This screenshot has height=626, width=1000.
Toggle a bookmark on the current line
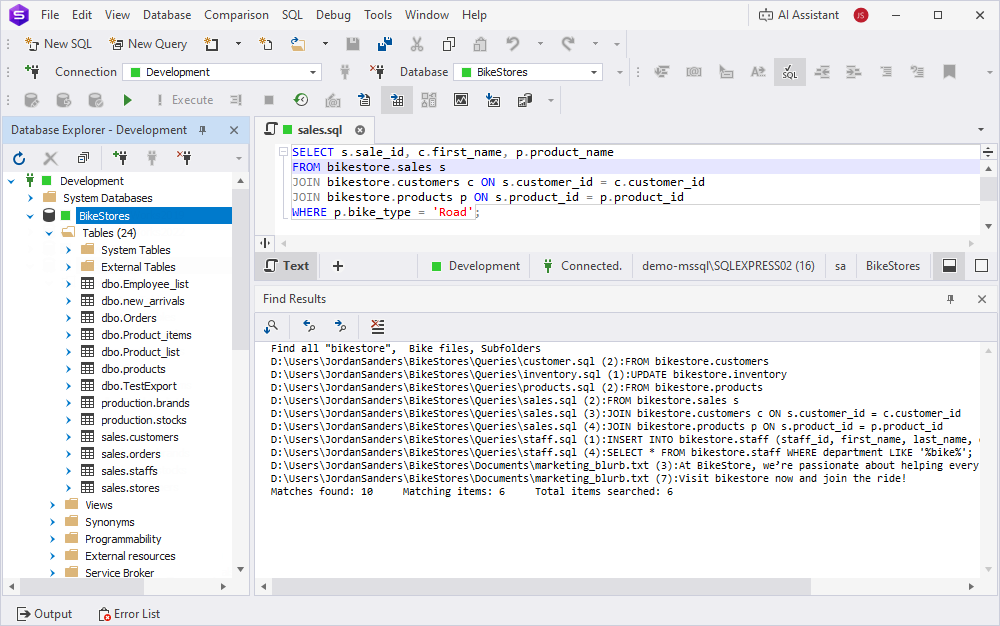951,72
